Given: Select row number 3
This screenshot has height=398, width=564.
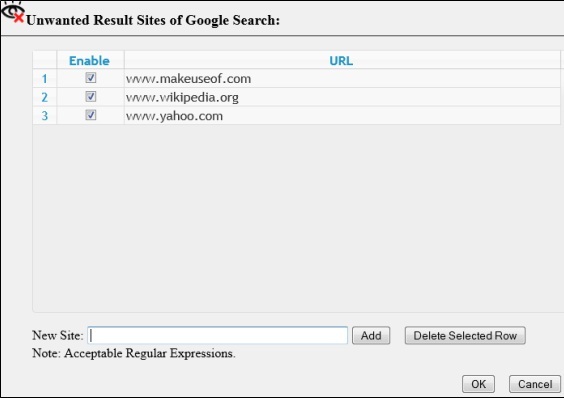Looking at the screenshot, I should tap(45, 116).
